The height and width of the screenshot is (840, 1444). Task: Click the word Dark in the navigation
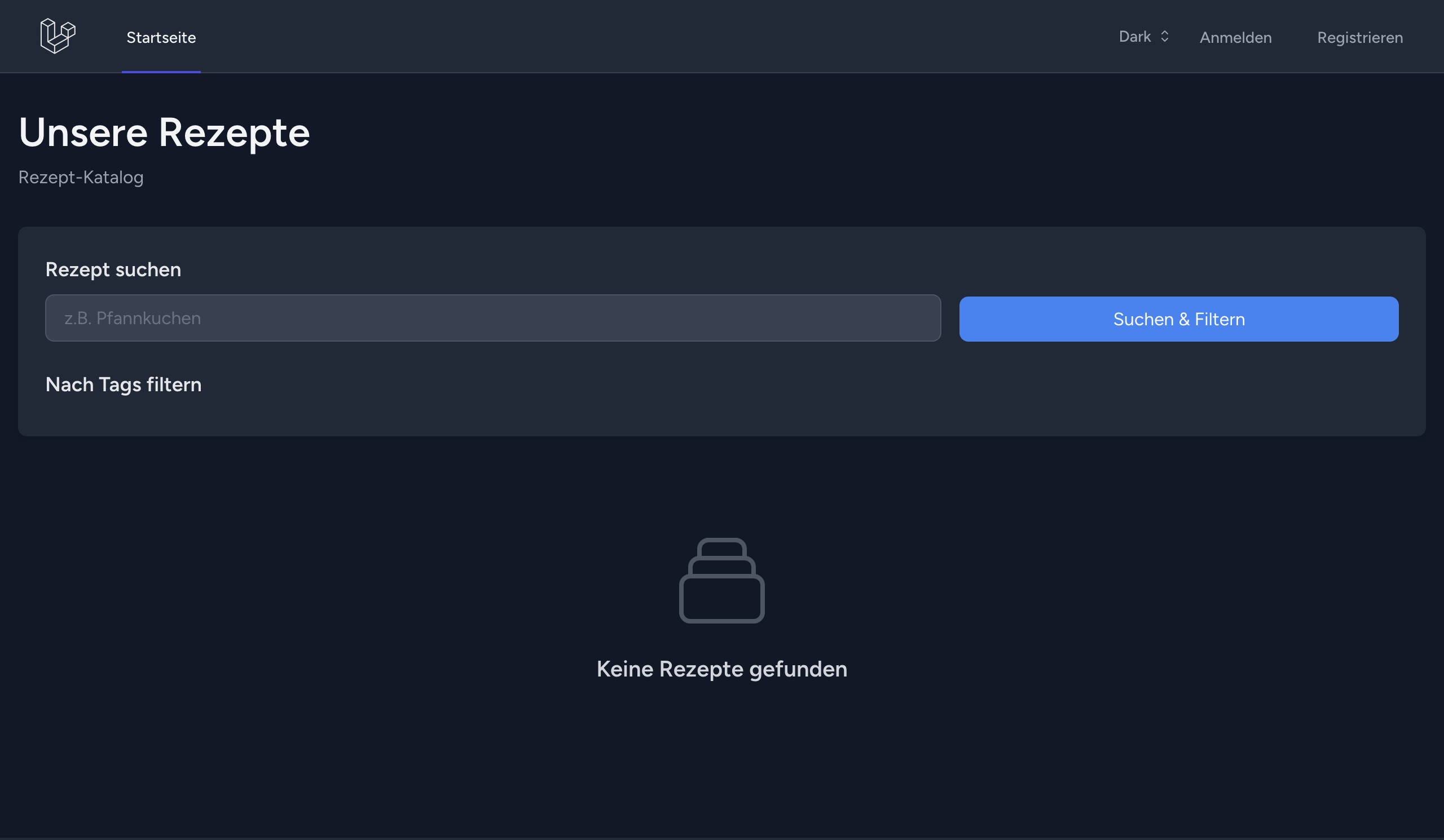click(1134, 37)
